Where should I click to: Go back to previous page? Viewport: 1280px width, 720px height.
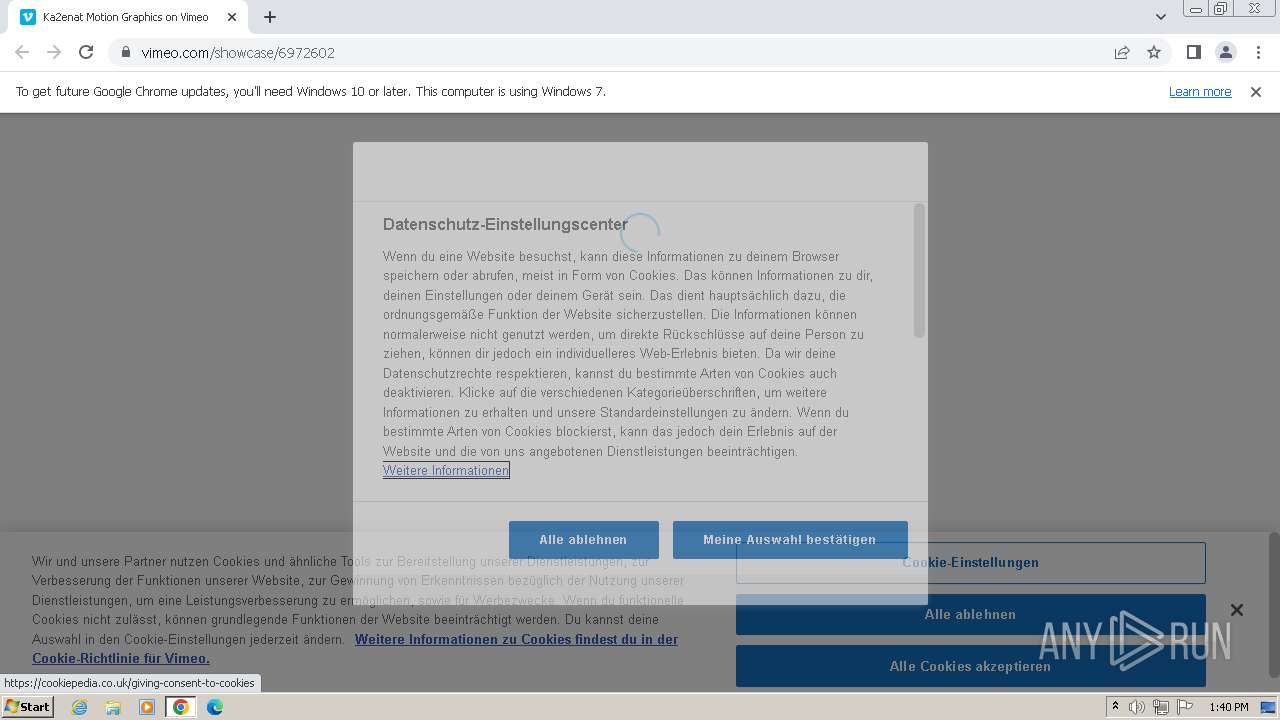(22, 52)
